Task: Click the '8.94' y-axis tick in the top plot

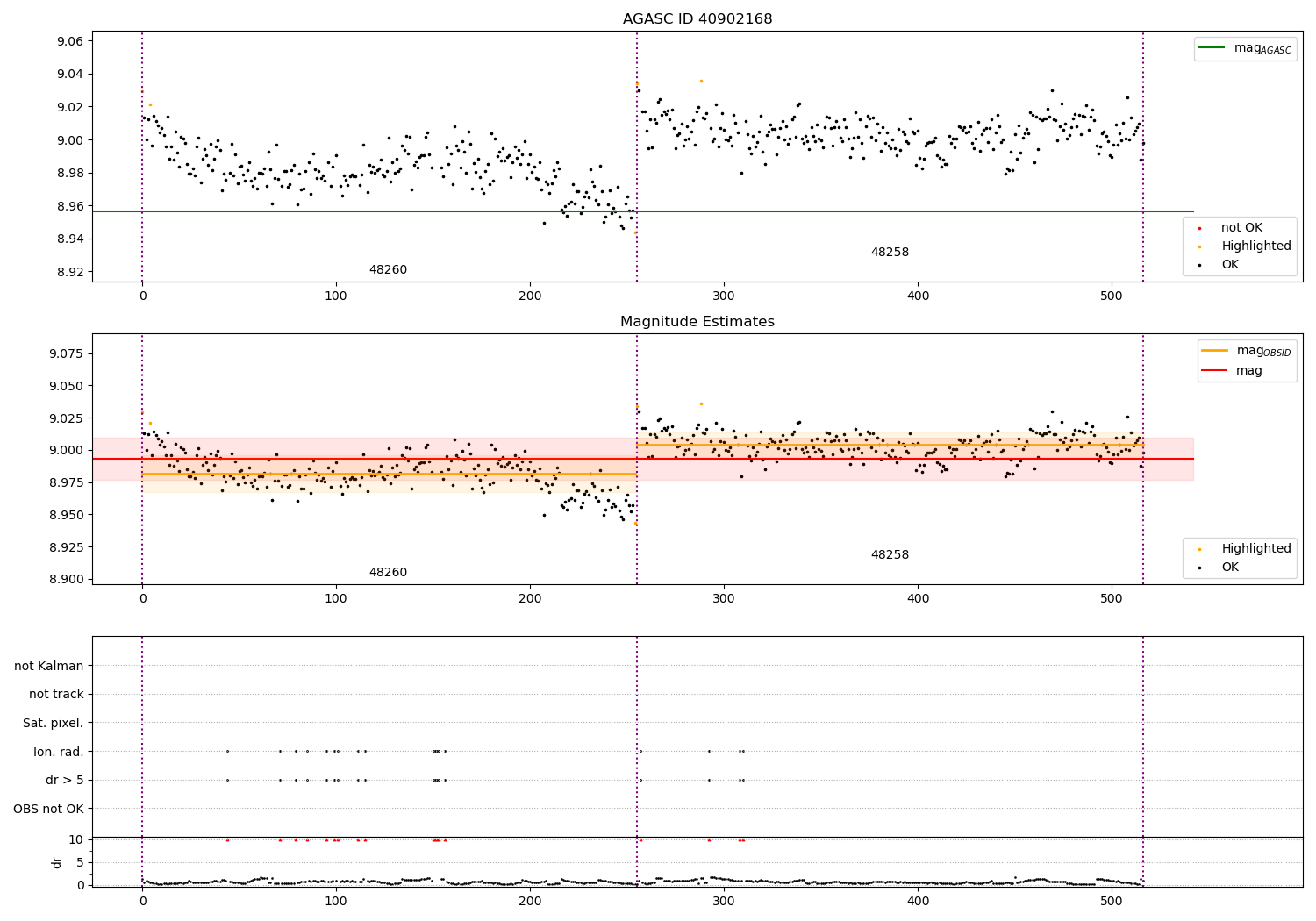Action: [69, 239]
